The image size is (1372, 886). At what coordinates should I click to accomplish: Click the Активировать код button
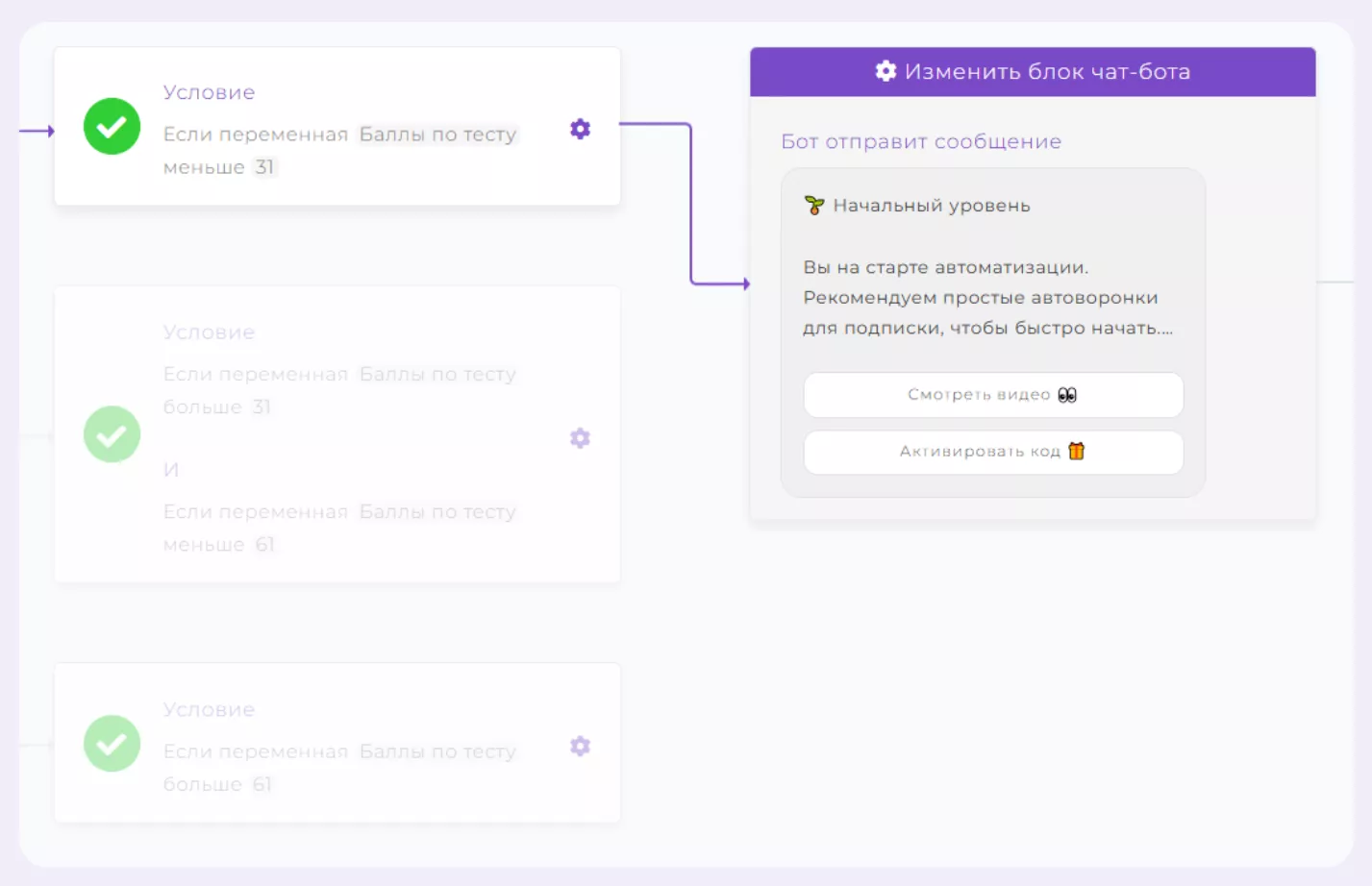pos(993,452)
